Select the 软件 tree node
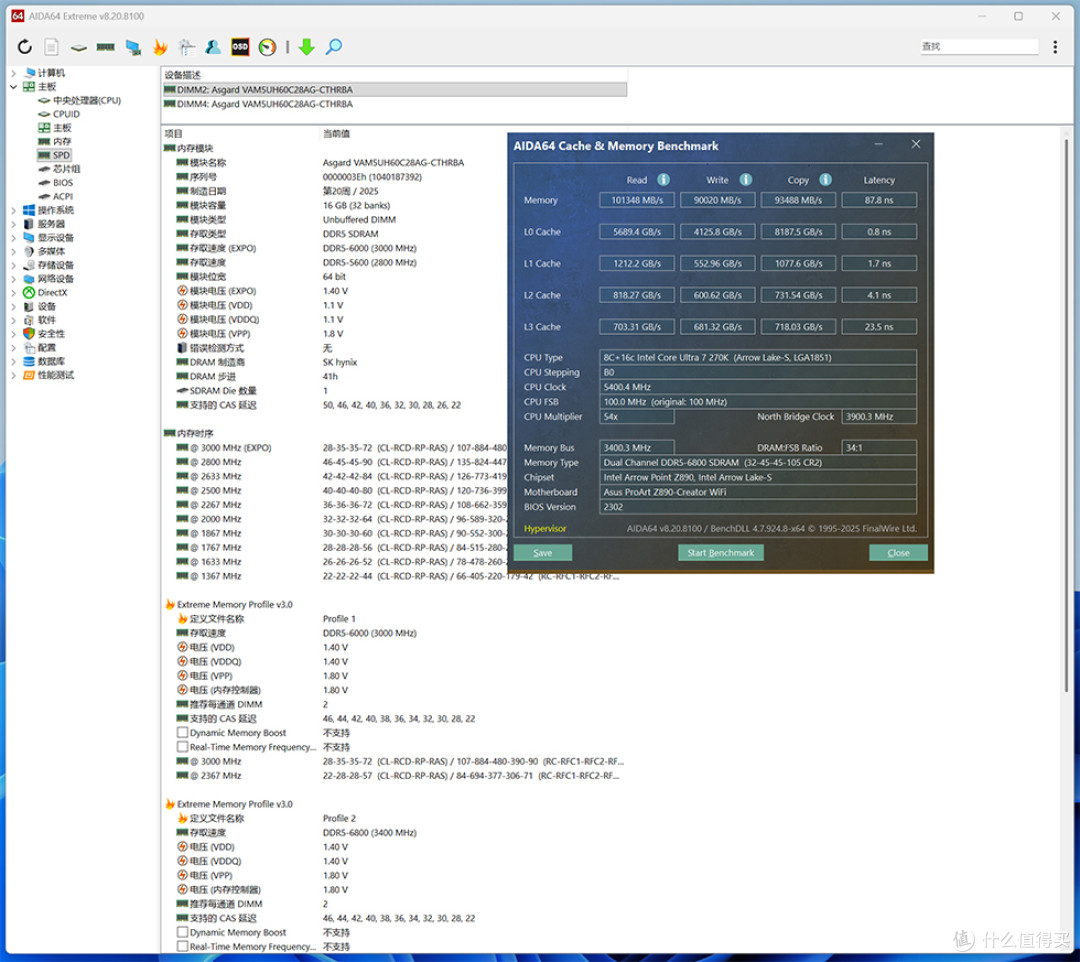Screen dimensions: 1080x962 tap(47, 320)
